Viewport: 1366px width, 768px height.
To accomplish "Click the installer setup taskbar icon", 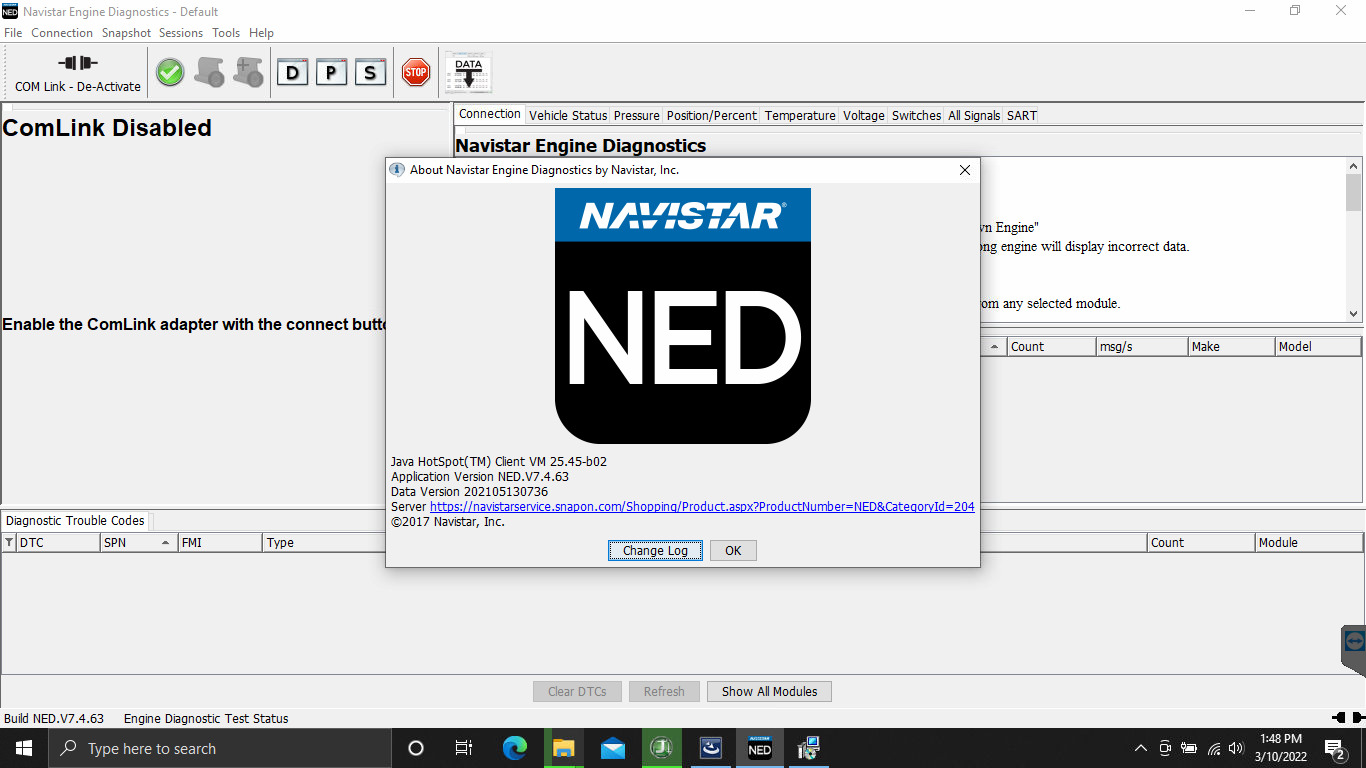I will click(x=808, y=748).
